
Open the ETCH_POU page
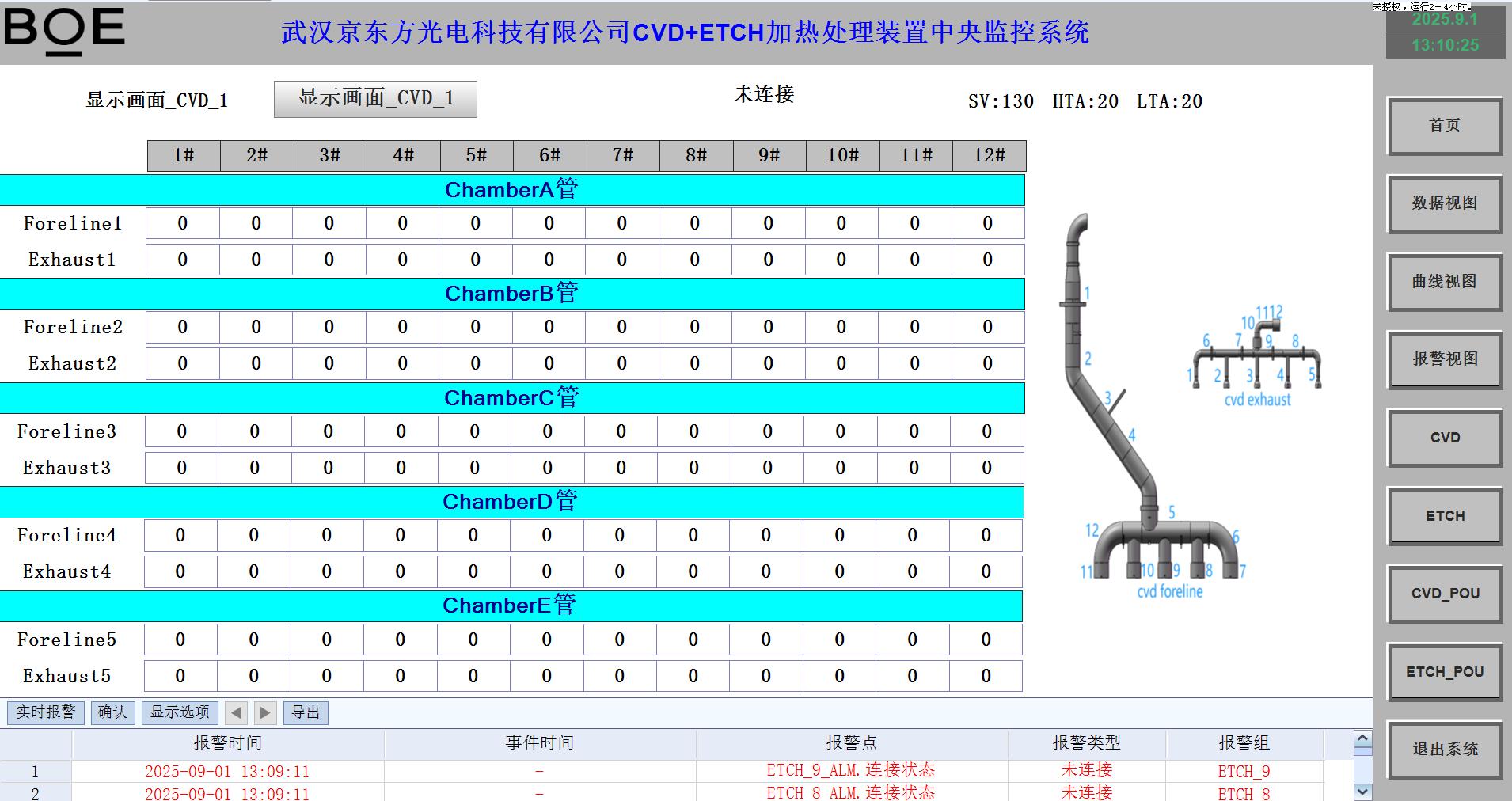tap(1444, 672)
